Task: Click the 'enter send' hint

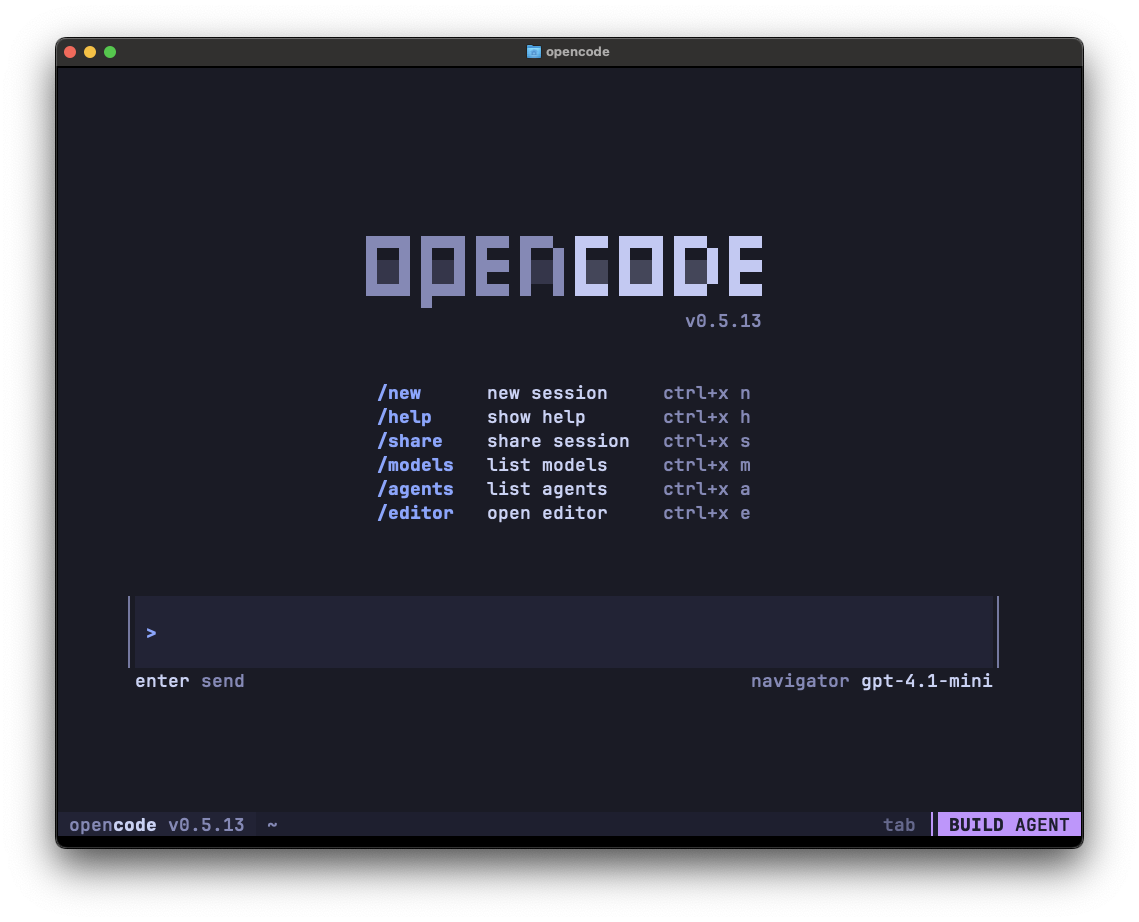Action: click(x=189, y=681)
